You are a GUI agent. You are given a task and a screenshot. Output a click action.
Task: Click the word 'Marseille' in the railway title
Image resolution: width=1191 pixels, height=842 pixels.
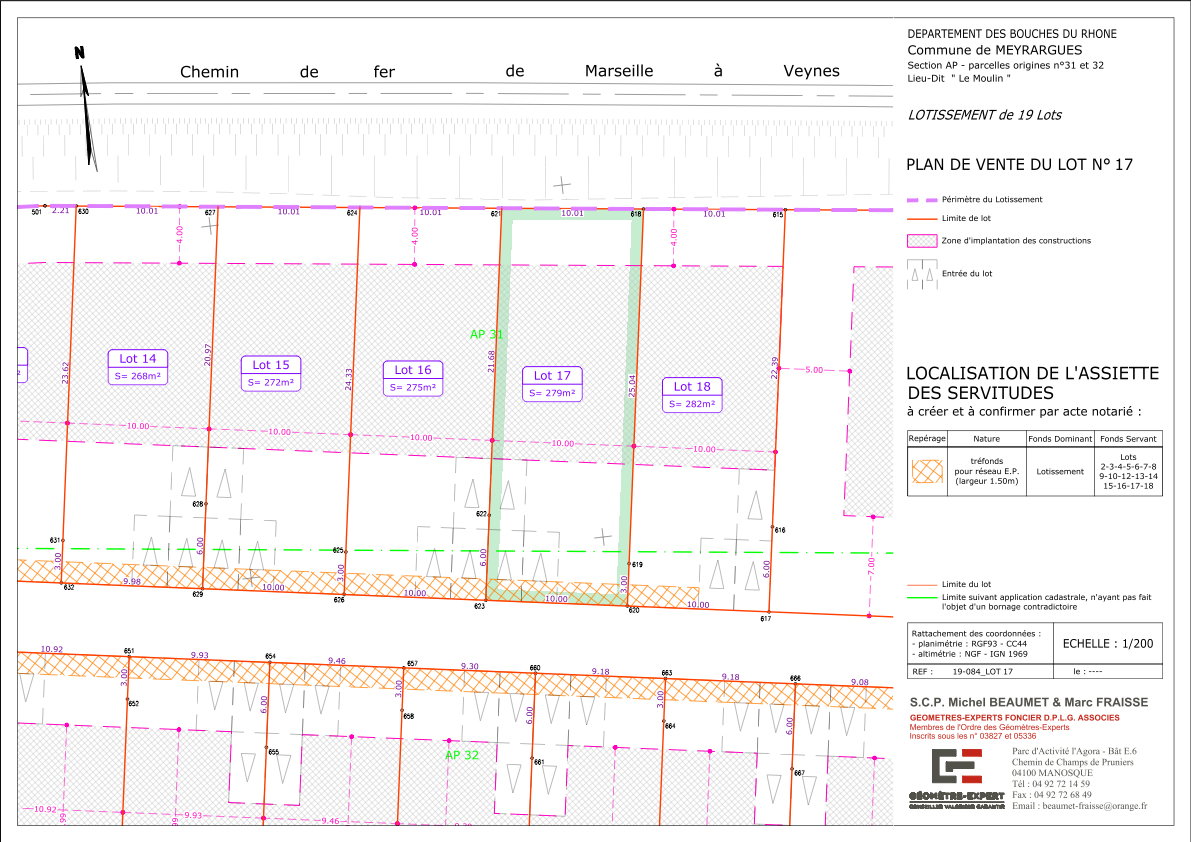click(x=619, y=71)
